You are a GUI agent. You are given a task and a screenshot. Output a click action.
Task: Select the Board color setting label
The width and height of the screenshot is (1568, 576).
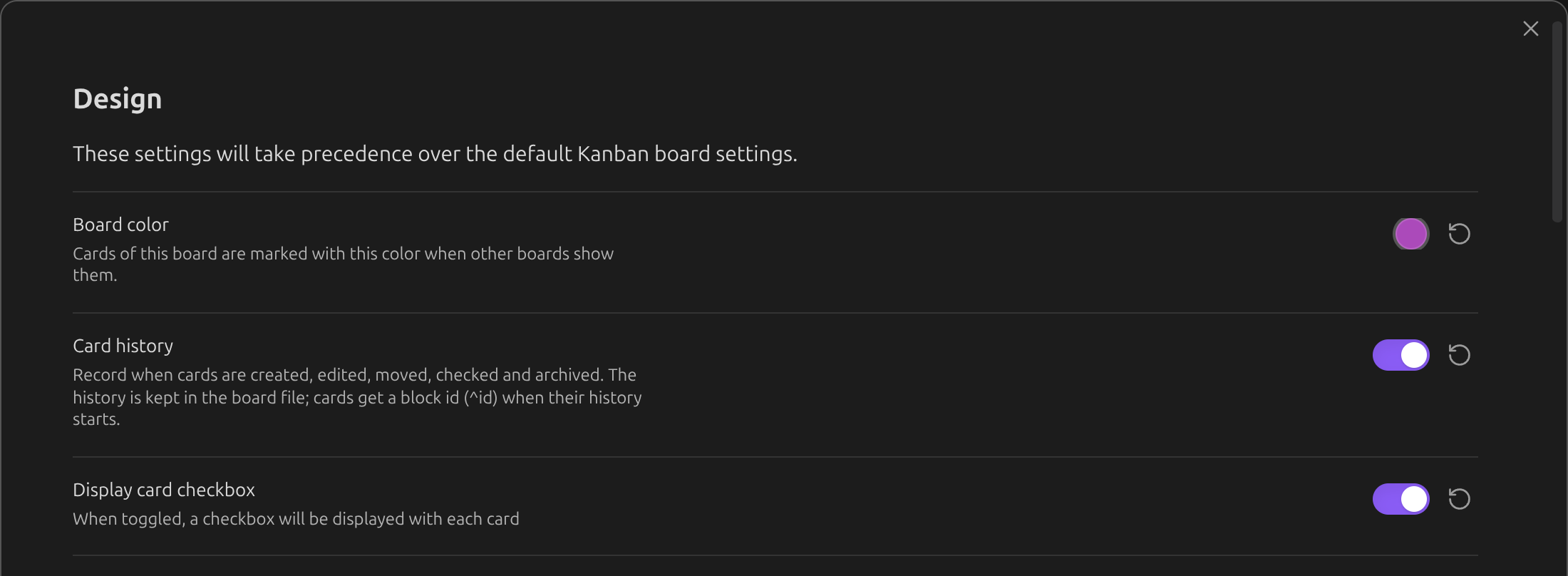coord(120,225)
